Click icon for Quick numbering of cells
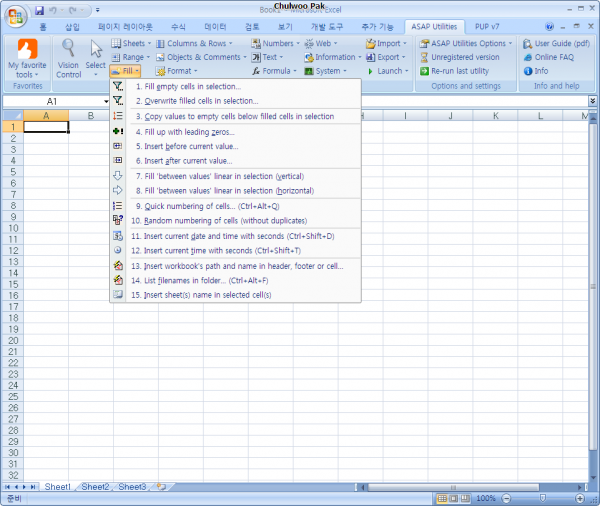600x506 pixels. (118, 206)
